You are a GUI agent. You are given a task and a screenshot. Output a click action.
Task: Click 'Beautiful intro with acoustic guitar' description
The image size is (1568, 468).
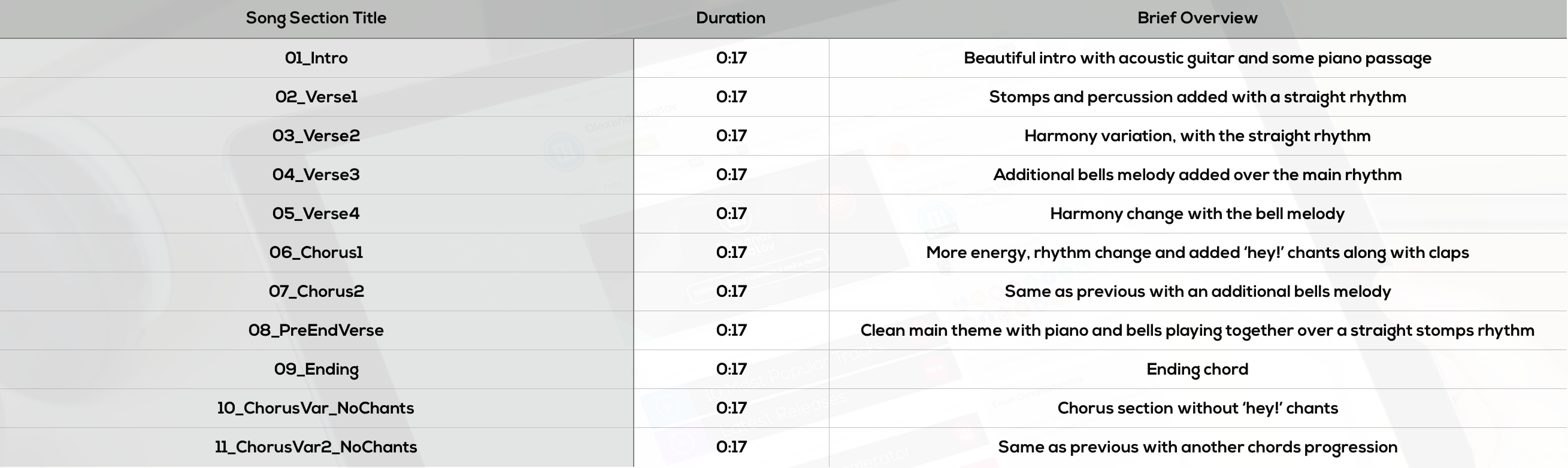click(1197, 58)
